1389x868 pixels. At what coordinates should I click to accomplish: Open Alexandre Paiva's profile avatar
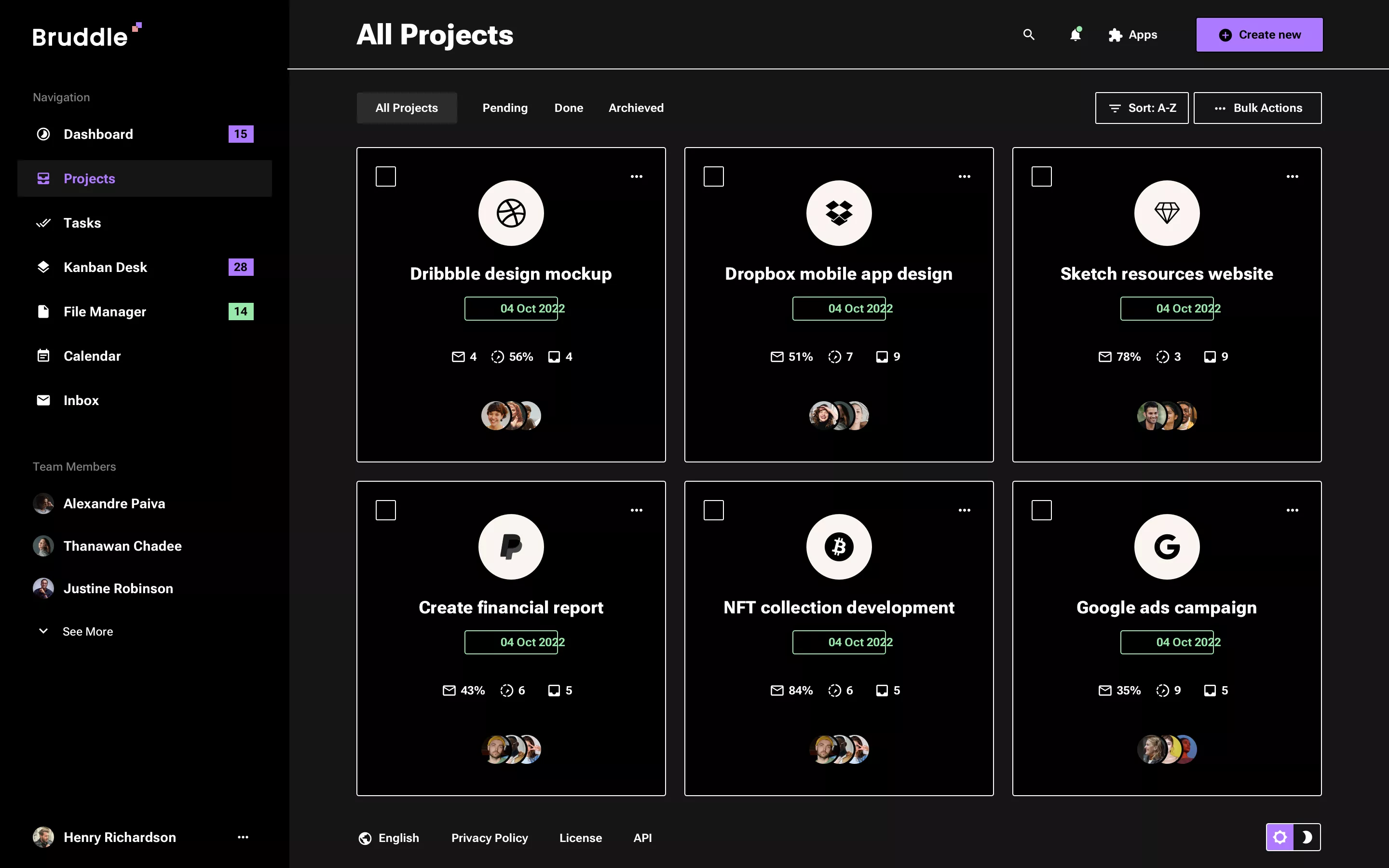point(42,503)
